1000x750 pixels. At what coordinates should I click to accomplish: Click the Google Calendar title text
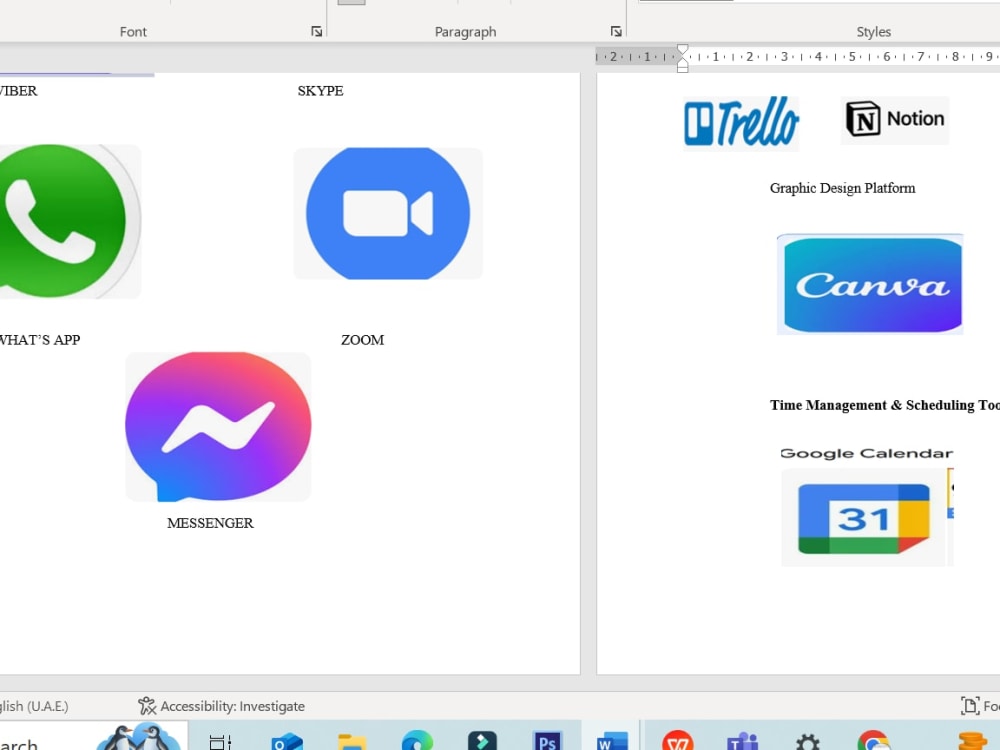pyautogui.click(x=866, y=453)
